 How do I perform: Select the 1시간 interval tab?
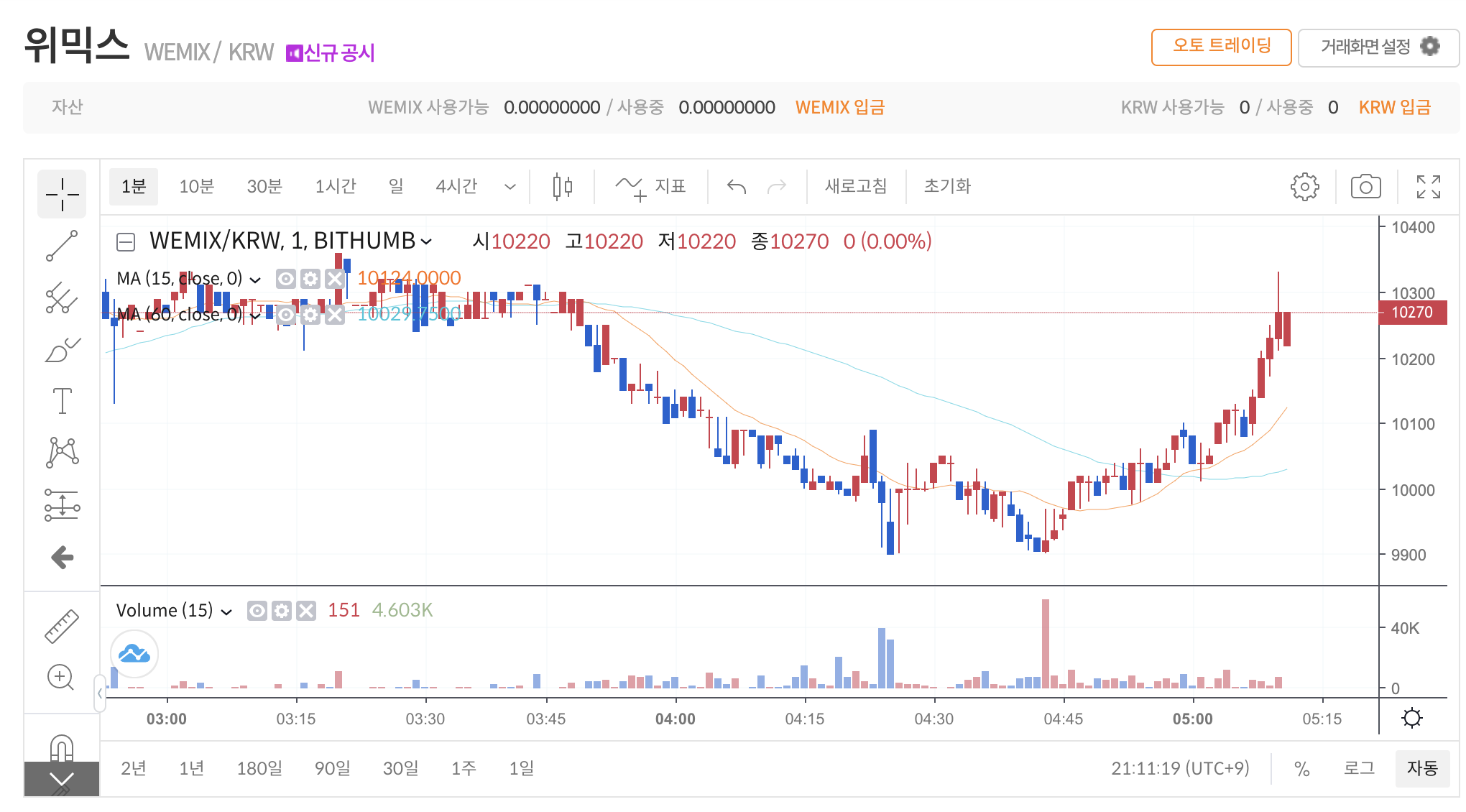click(x=335, y=187)
